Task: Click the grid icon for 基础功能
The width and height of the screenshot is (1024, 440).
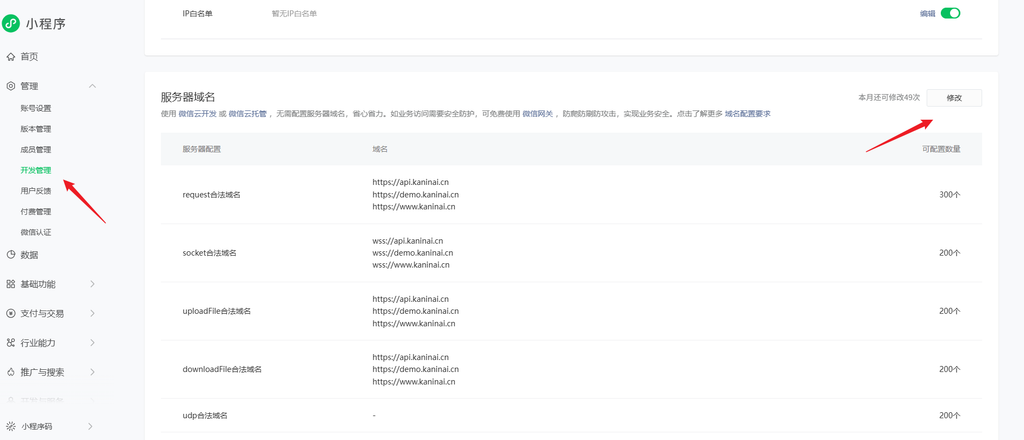Action: [x=10, y=284]
